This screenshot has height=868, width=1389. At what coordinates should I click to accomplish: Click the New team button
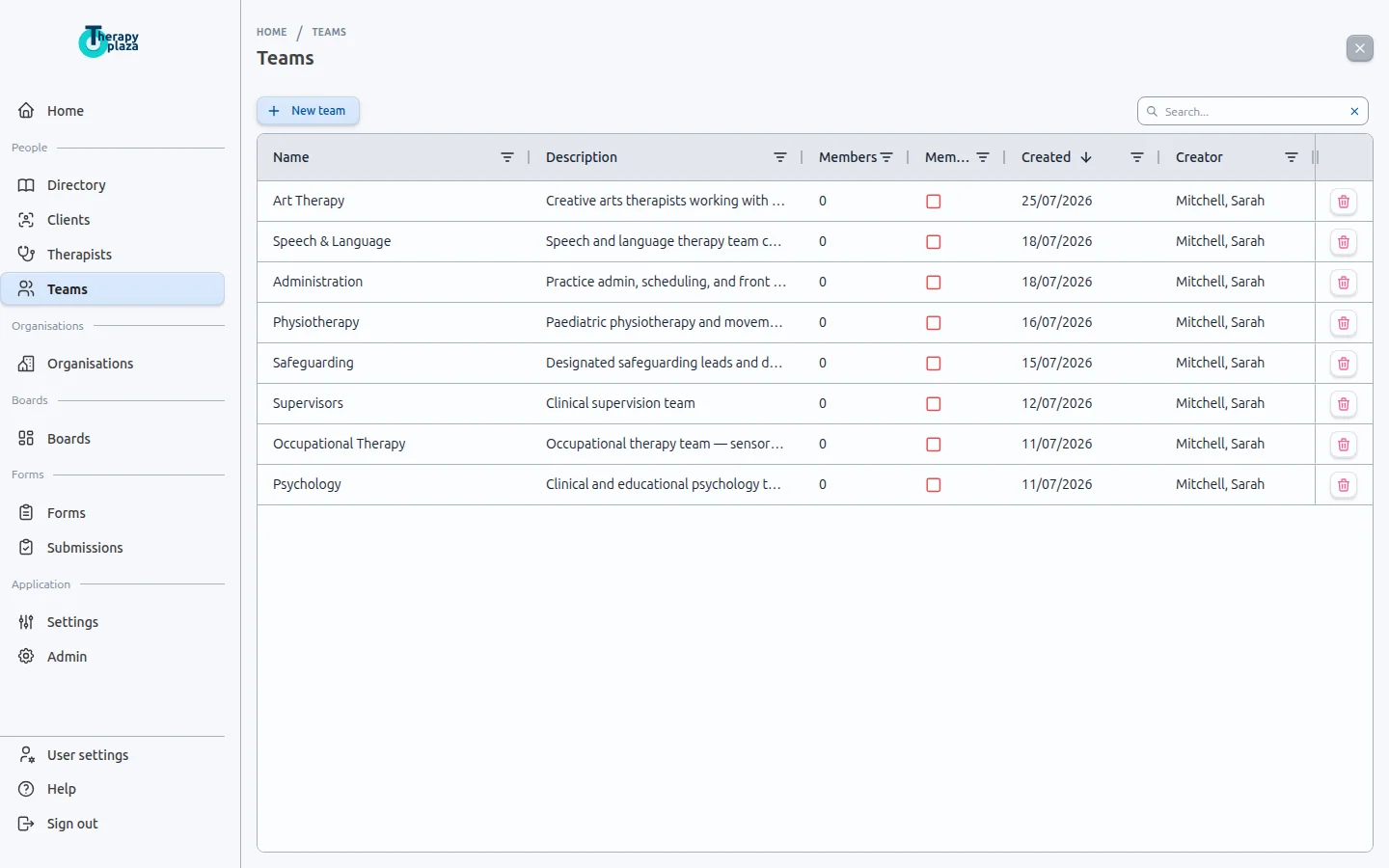(308, 111)
